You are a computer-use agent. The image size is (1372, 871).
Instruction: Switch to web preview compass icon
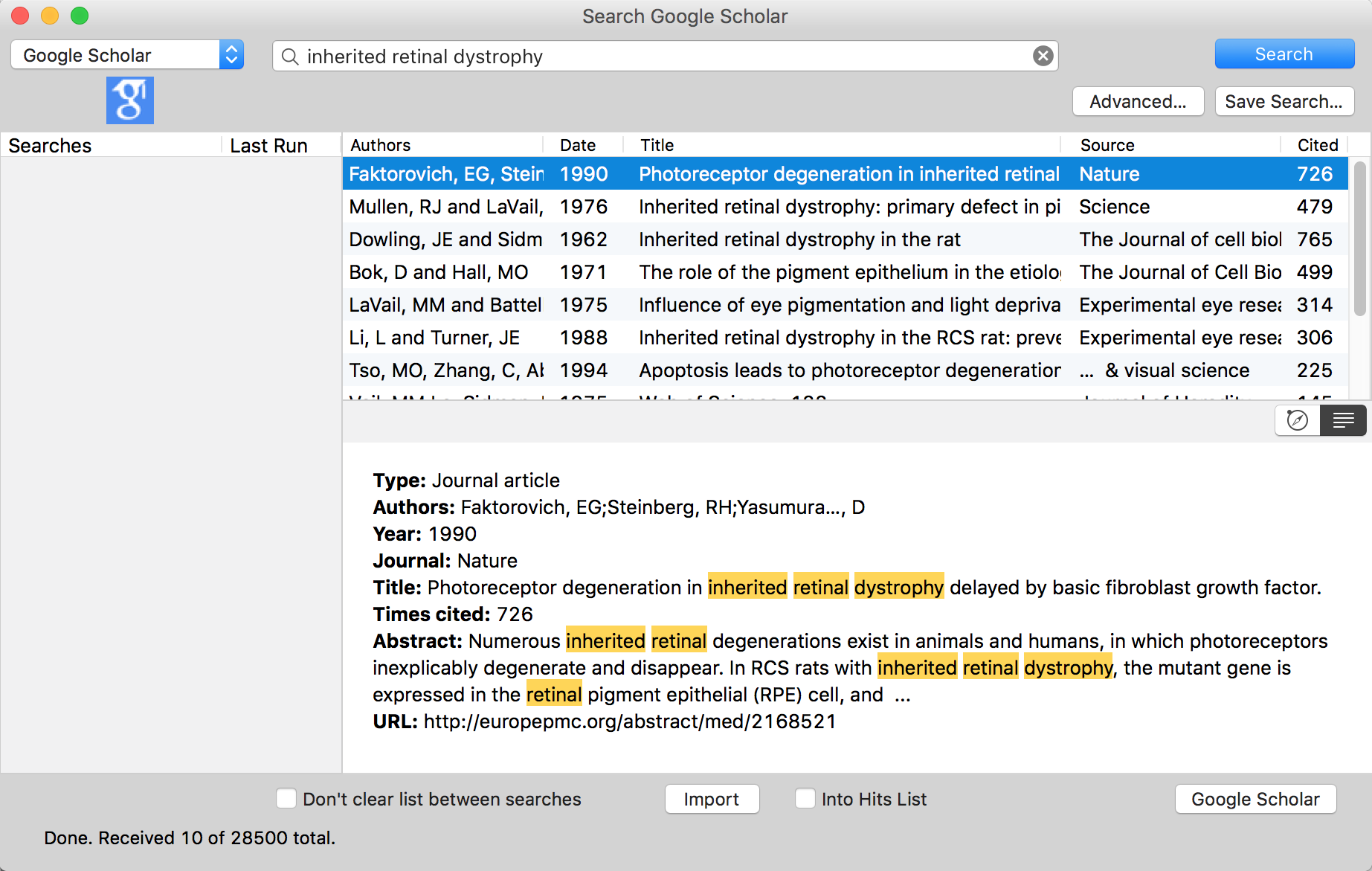tap(1298, 420)
